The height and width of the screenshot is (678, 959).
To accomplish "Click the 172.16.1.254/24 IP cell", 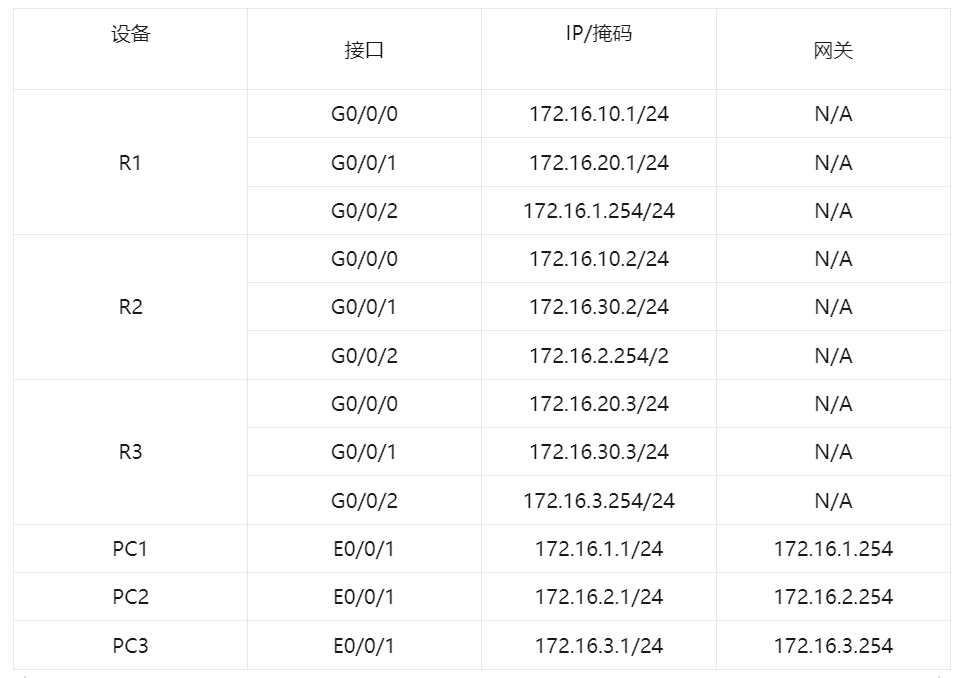I will 598,211.
